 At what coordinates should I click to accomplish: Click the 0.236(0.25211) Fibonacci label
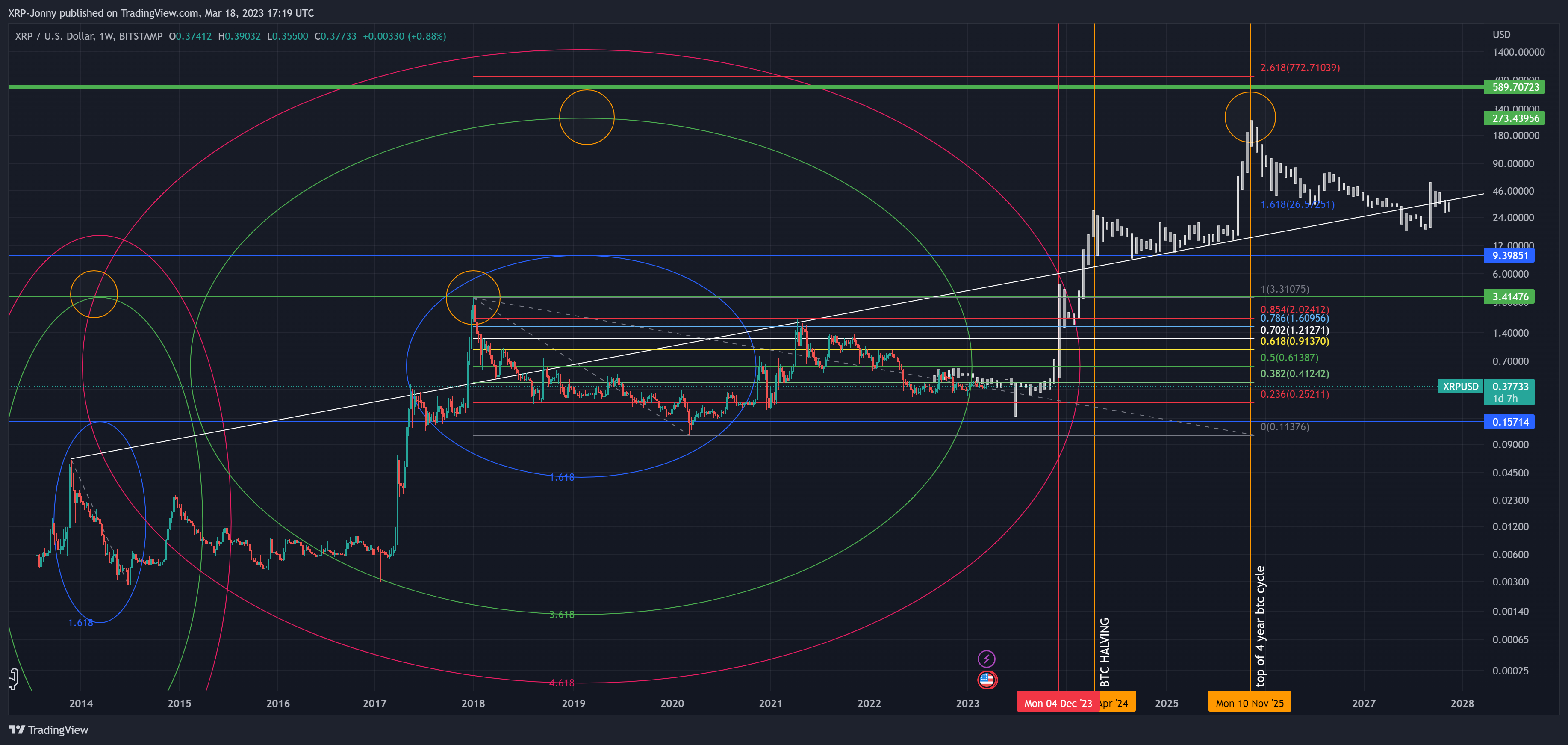tap(1295, 394)
